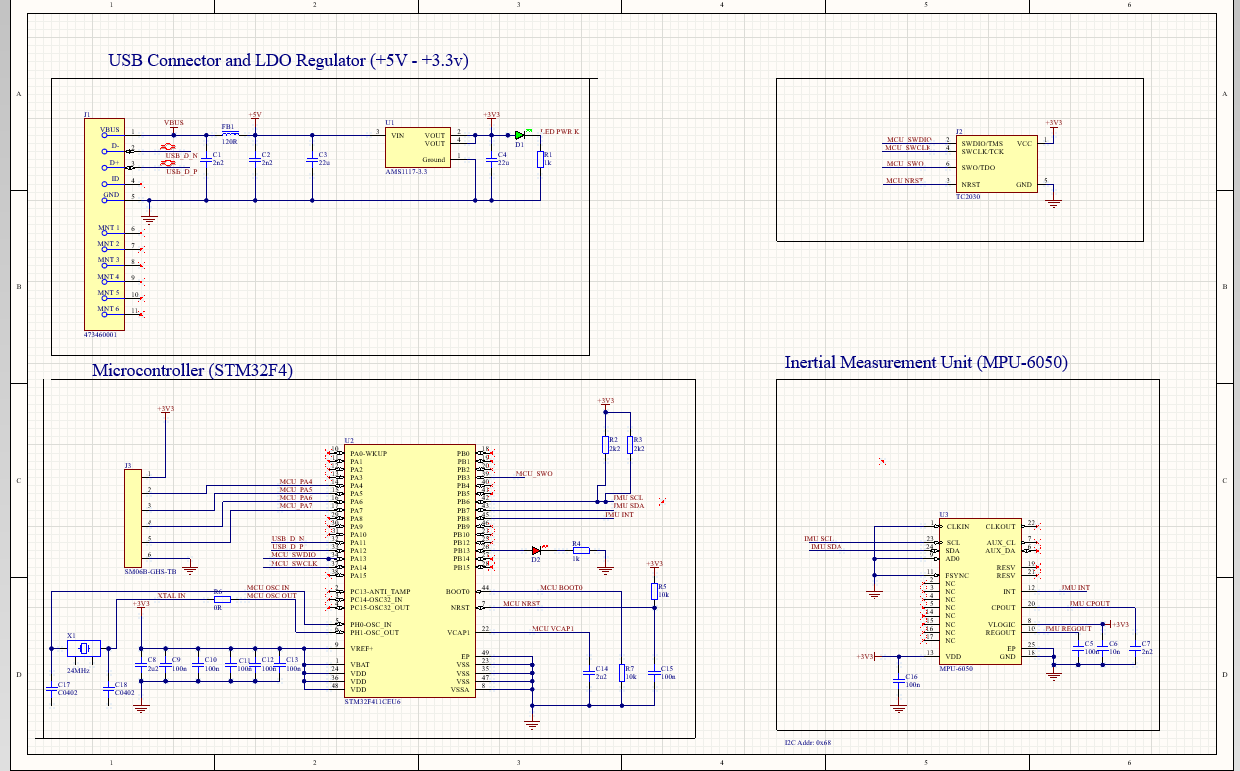Image resolution: width=1240 pixels, height=771 pixels.
Task: Click the PC13-ANTI_TAMP pin name
Action: coord(380,591)
